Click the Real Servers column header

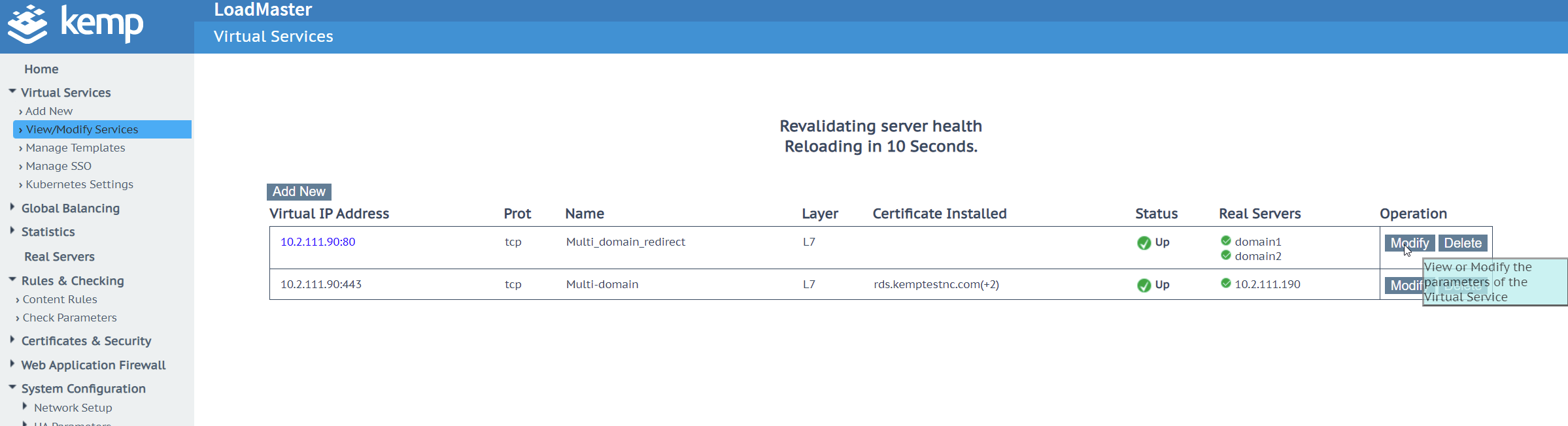tap(1260, 214)
